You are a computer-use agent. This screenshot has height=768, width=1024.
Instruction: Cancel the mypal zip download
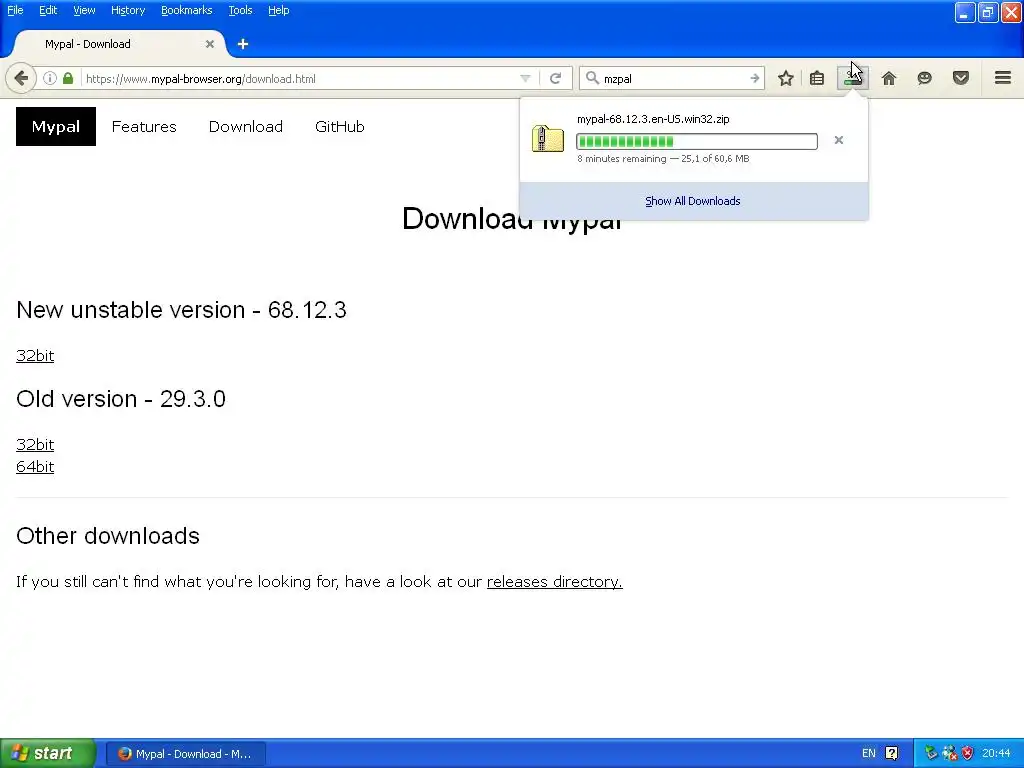click(x=839, y=140)
